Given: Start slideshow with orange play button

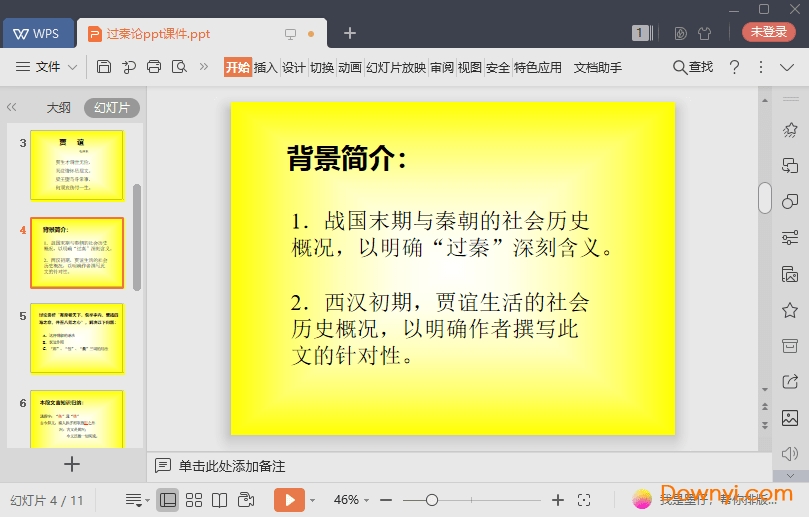Looking at the screenshot, I should pyautogui.click(x=289, y=499).
